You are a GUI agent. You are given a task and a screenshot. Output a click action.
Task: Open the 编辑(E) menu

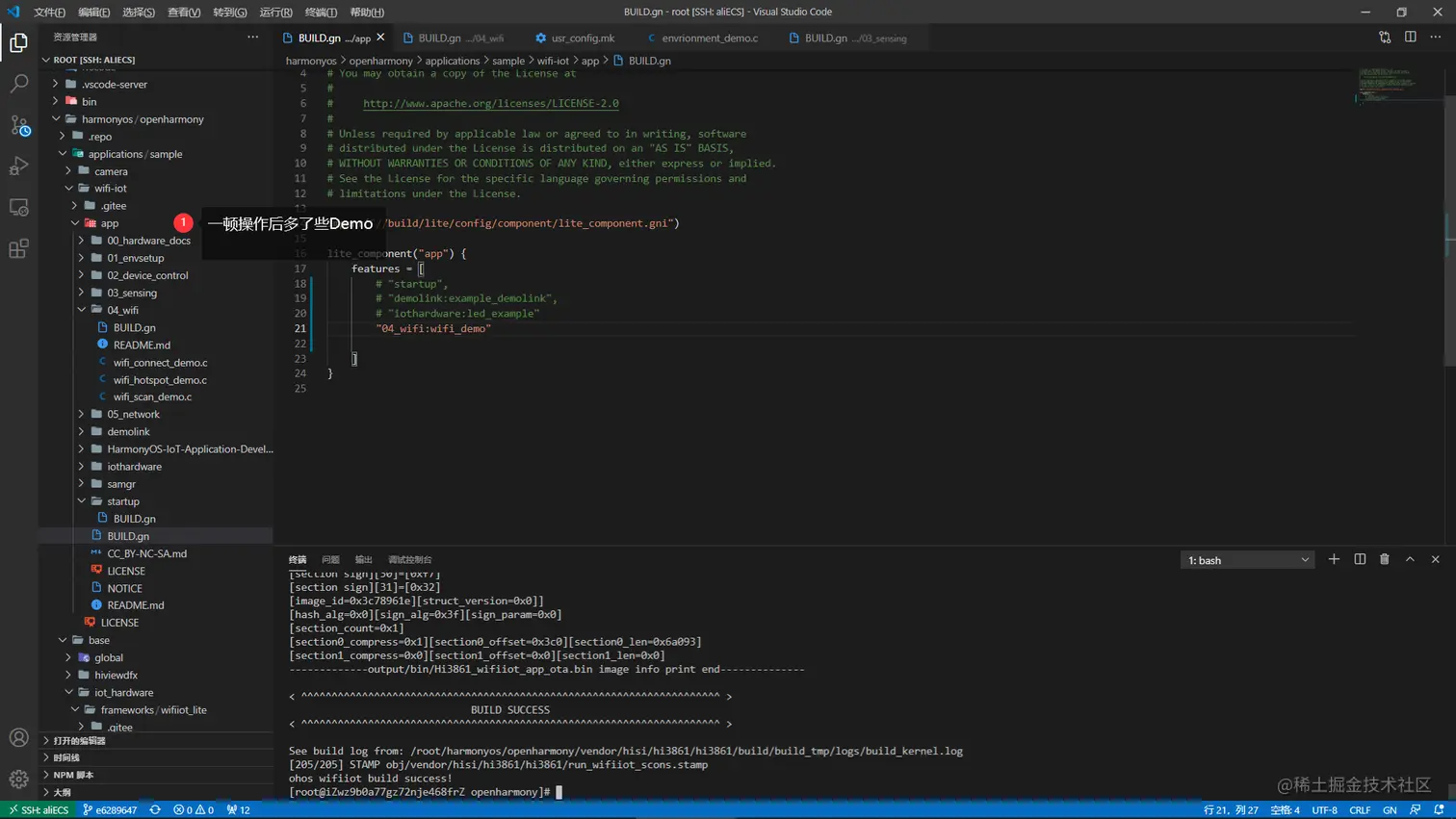93,13
